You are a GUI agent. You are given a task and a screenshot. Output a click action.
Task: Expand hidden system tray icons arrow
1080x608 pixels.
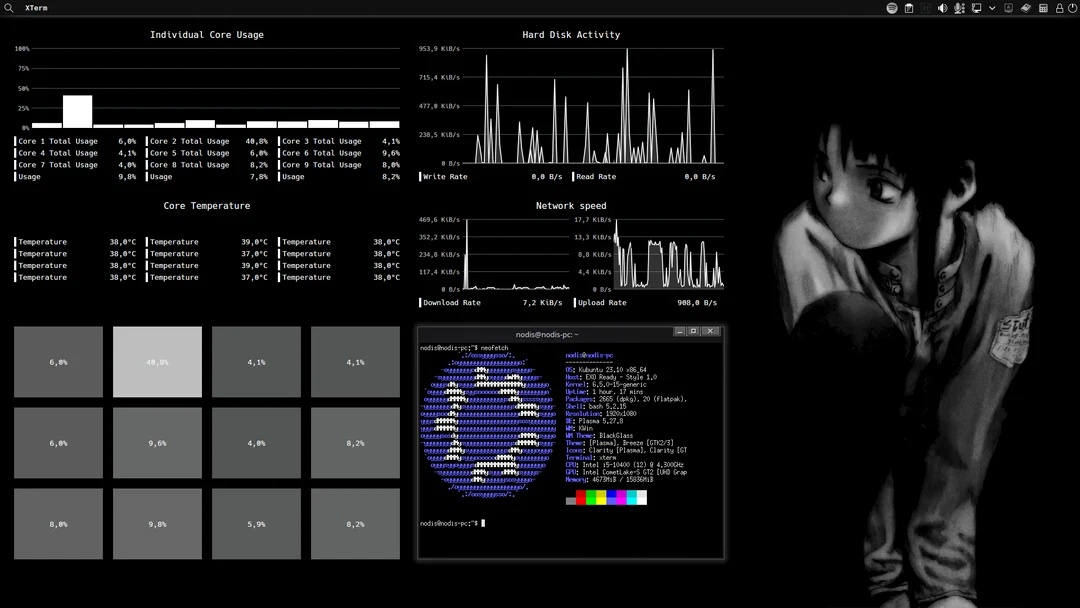tap(992, 8)
